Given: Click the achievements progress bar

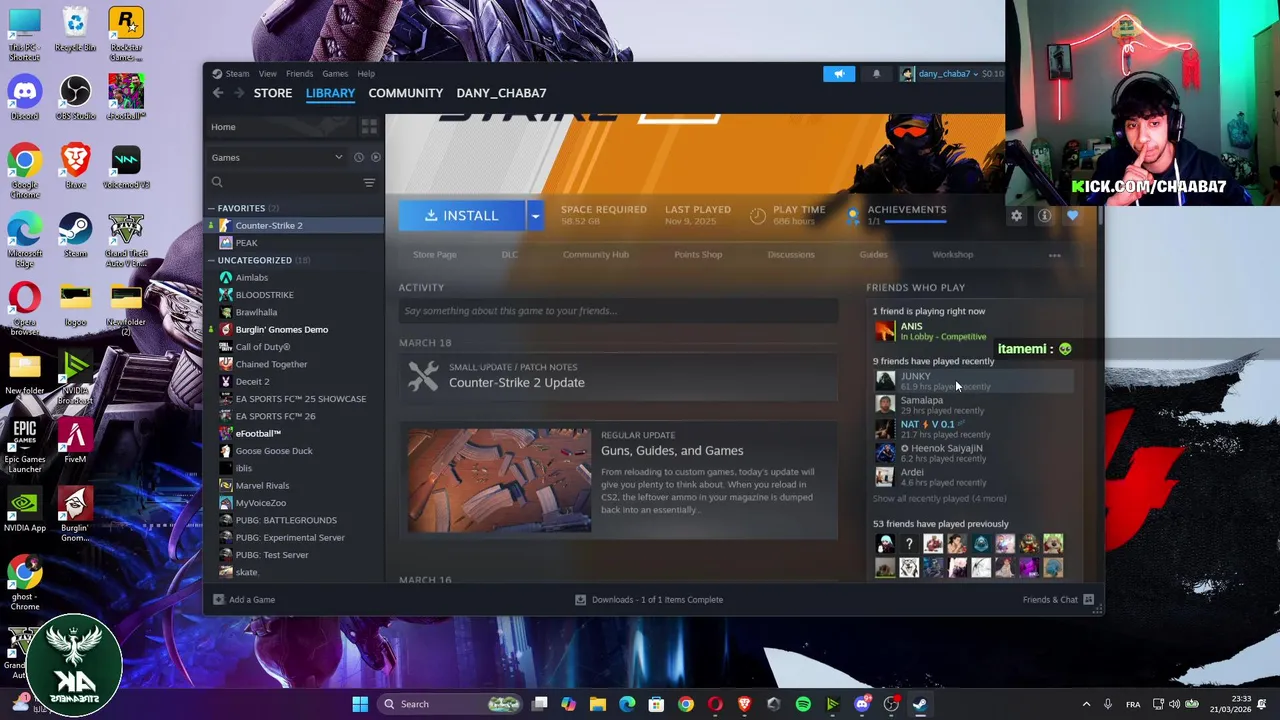Looking at the screenshot, I should (913, 222).
